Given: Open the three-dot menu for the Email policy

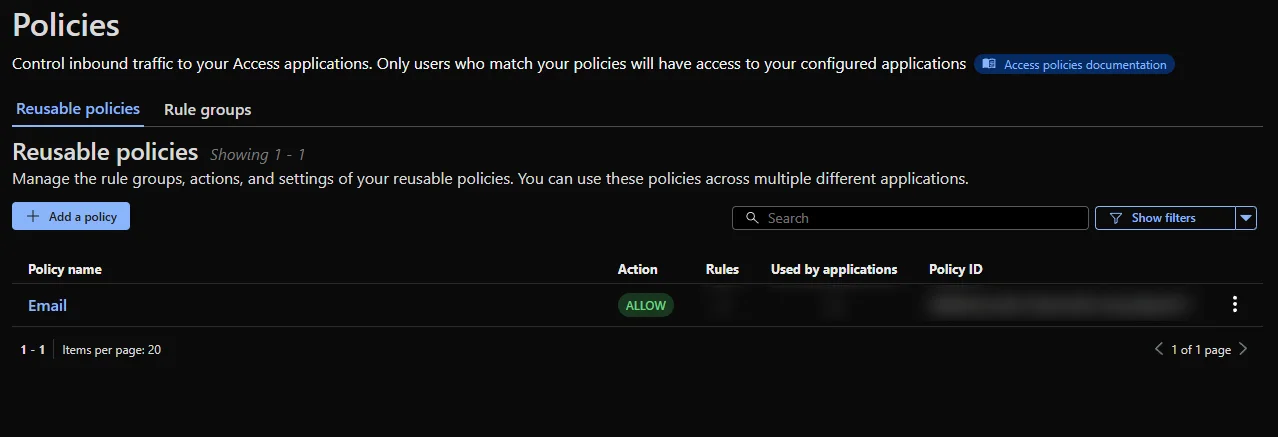Looking at the screenshot, I should (1235, 305).
